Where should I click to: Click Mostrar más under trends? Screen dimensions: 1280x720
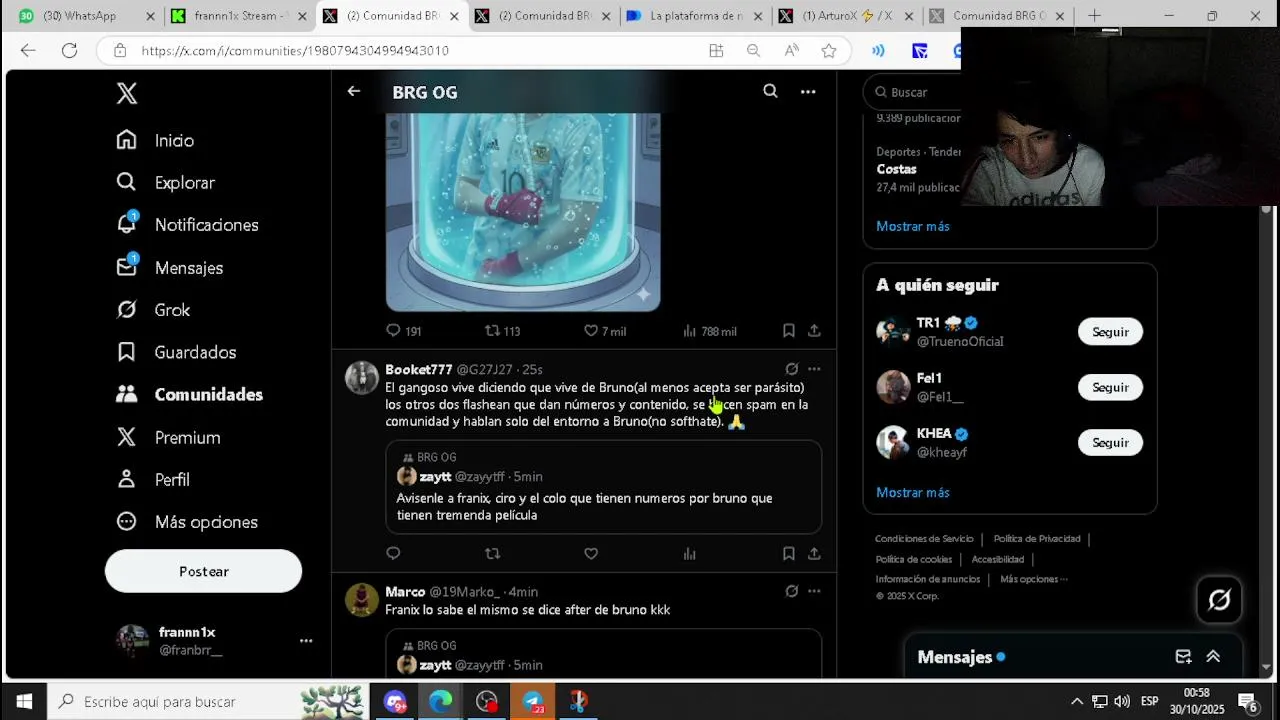point(913,226)
